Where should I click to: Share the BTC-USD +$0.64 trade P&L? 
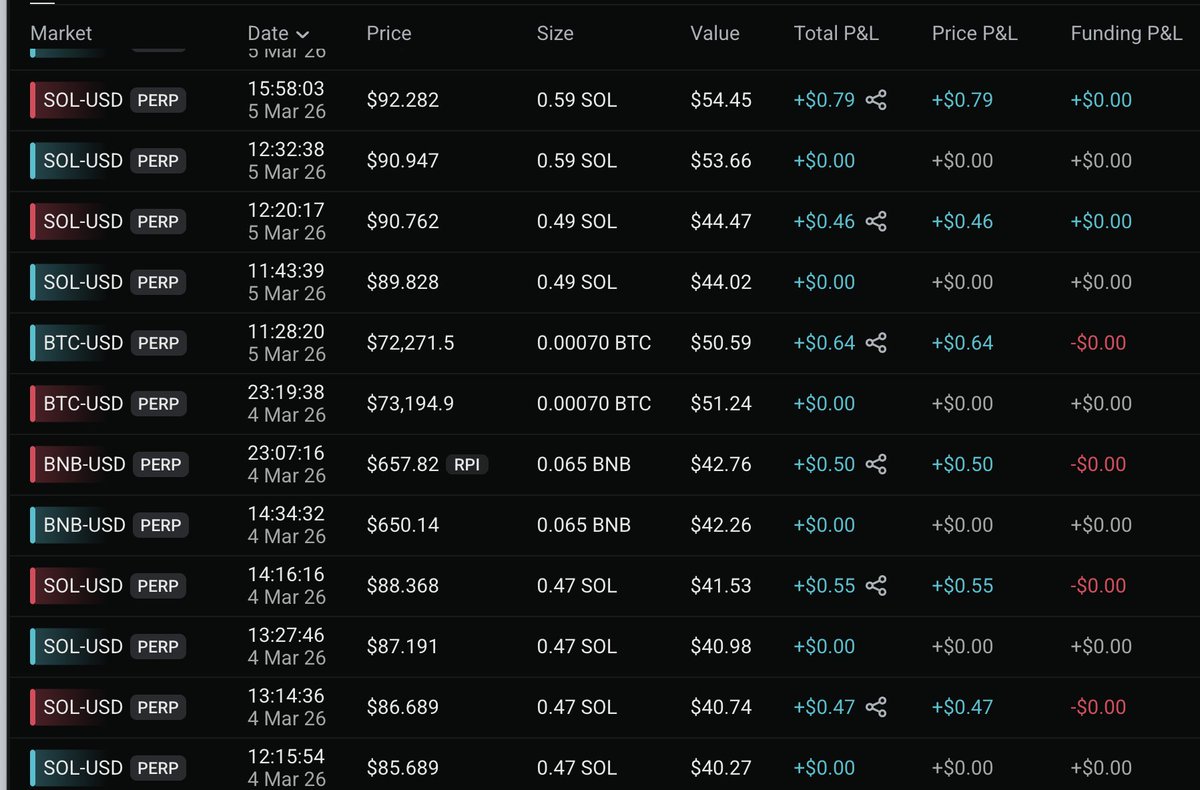tap(876, 343)
